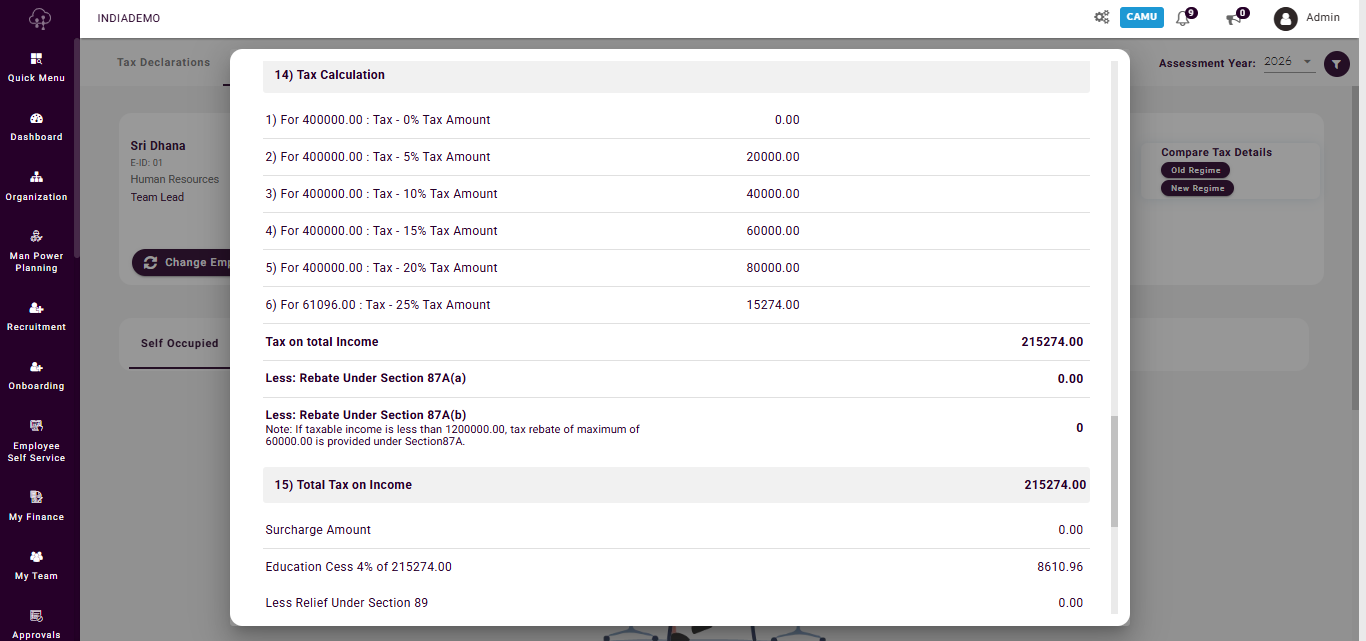This screenshot has height=641, width=1366.
Task: Select the Self Occupied tab
Action: [x=179, y=343]
